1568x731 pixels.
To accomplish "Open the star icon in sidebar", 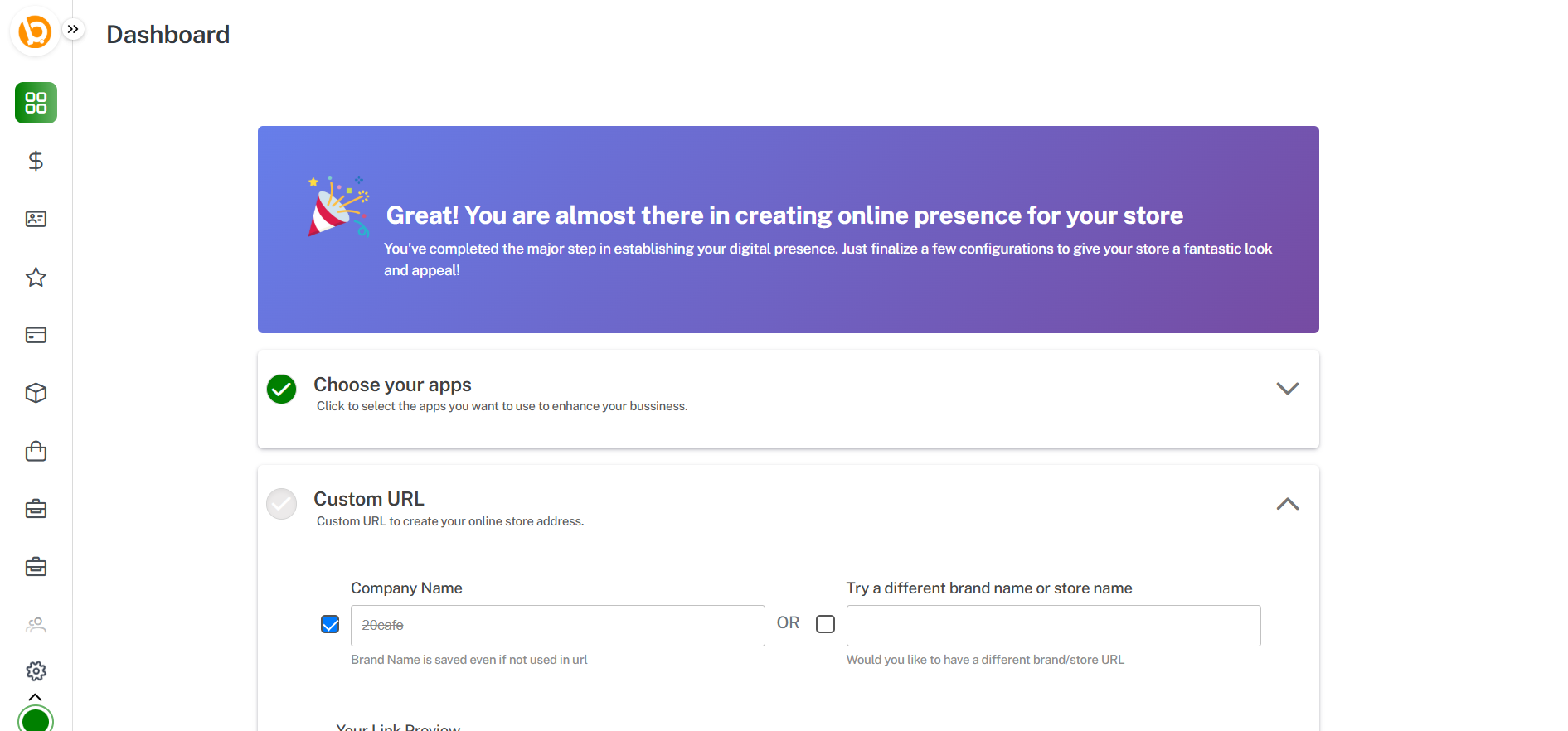I will coord(36,277).
